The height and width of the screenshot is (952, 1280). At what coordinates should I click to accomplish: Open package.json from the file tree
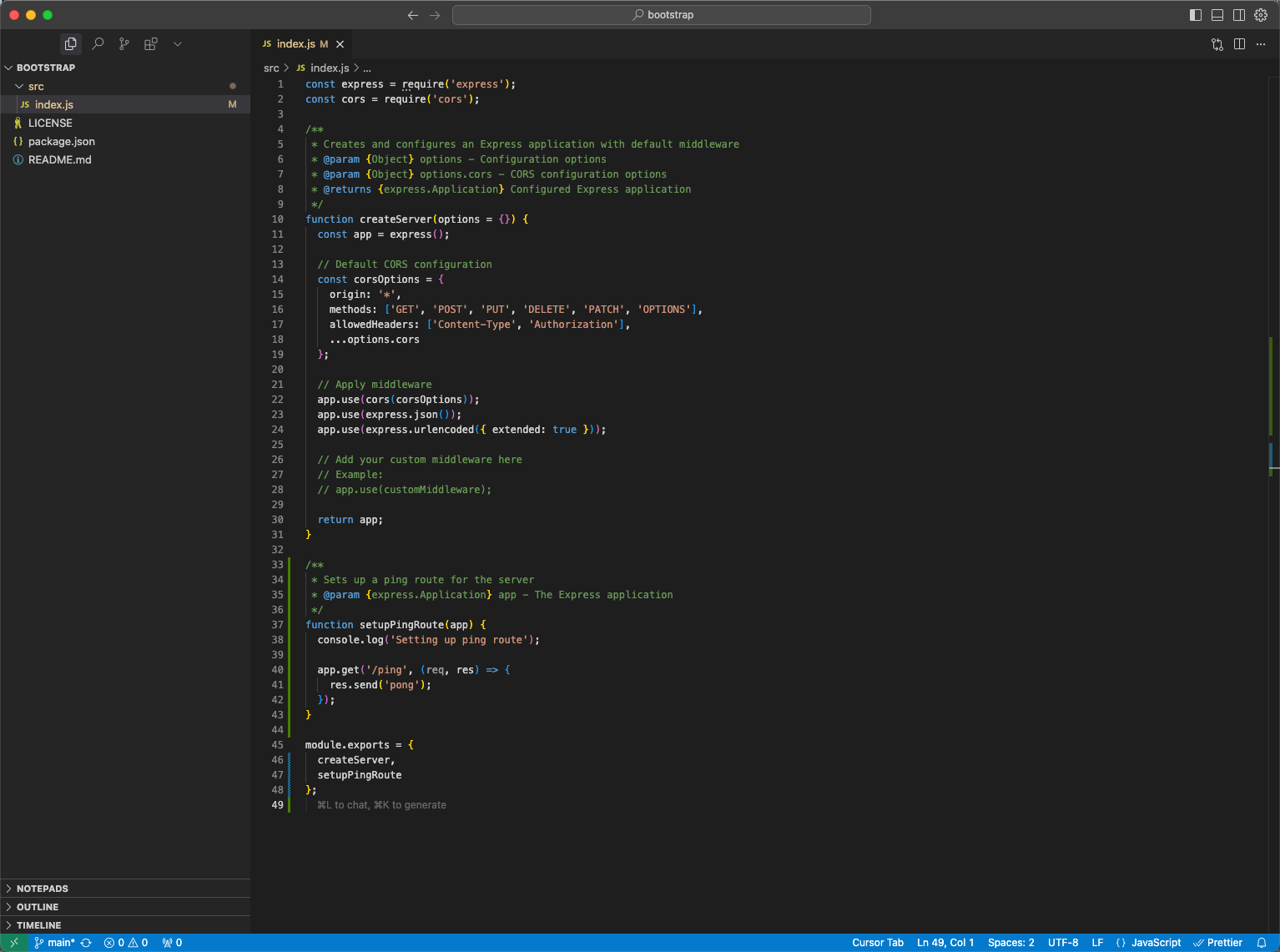click(62, 142)
